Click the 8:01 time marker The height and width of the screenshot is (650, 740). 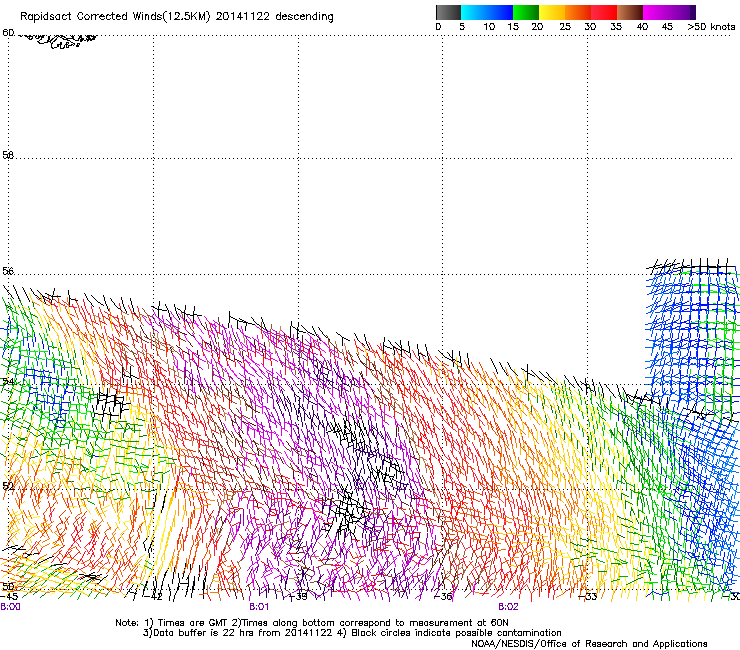tap(259, 607)
